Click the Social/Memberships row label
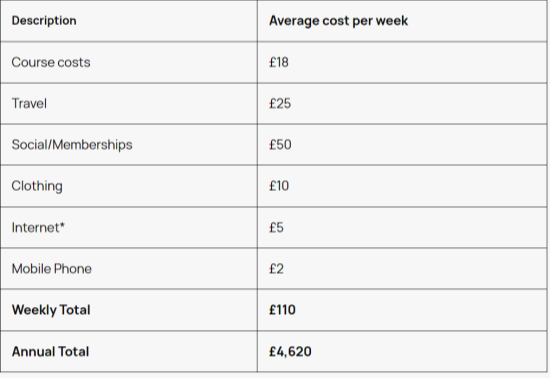550x378 pixels. point(72,145)
